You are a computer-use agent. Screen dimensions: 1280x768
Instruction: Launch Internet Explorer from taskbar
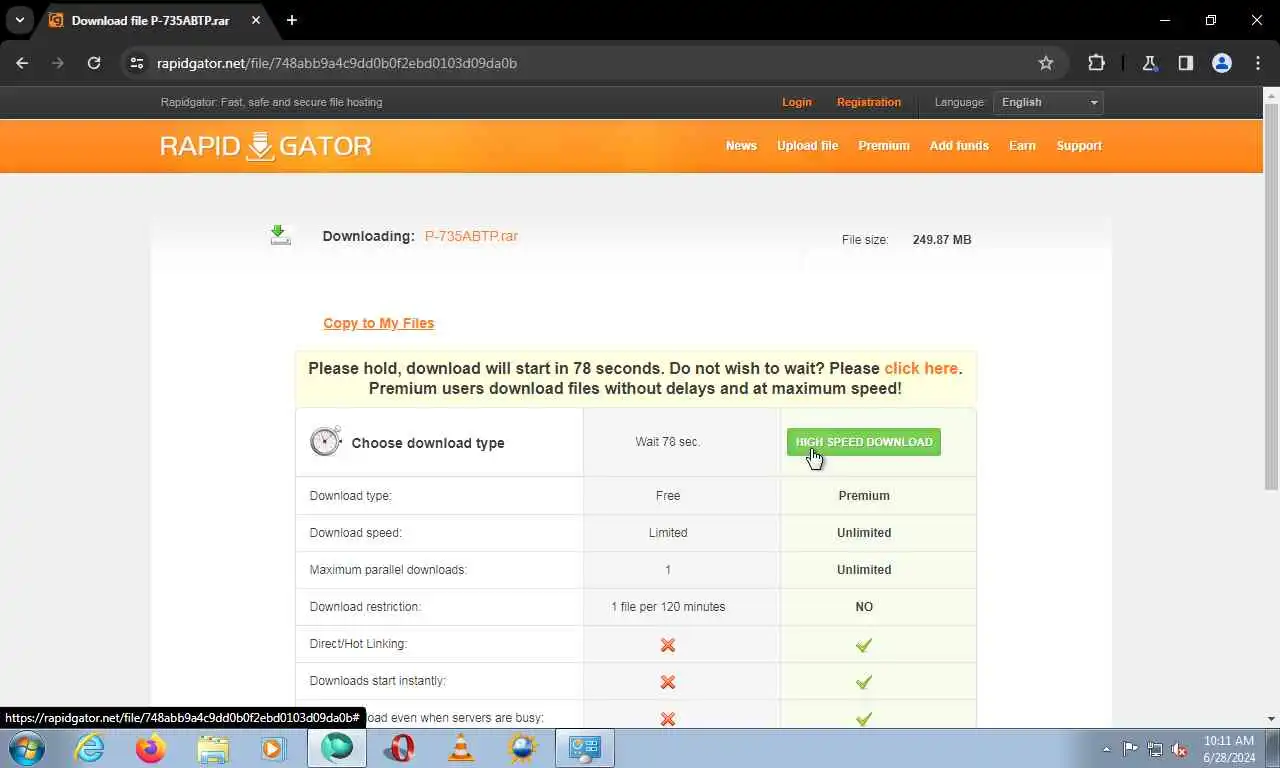(x=90, y=748)
